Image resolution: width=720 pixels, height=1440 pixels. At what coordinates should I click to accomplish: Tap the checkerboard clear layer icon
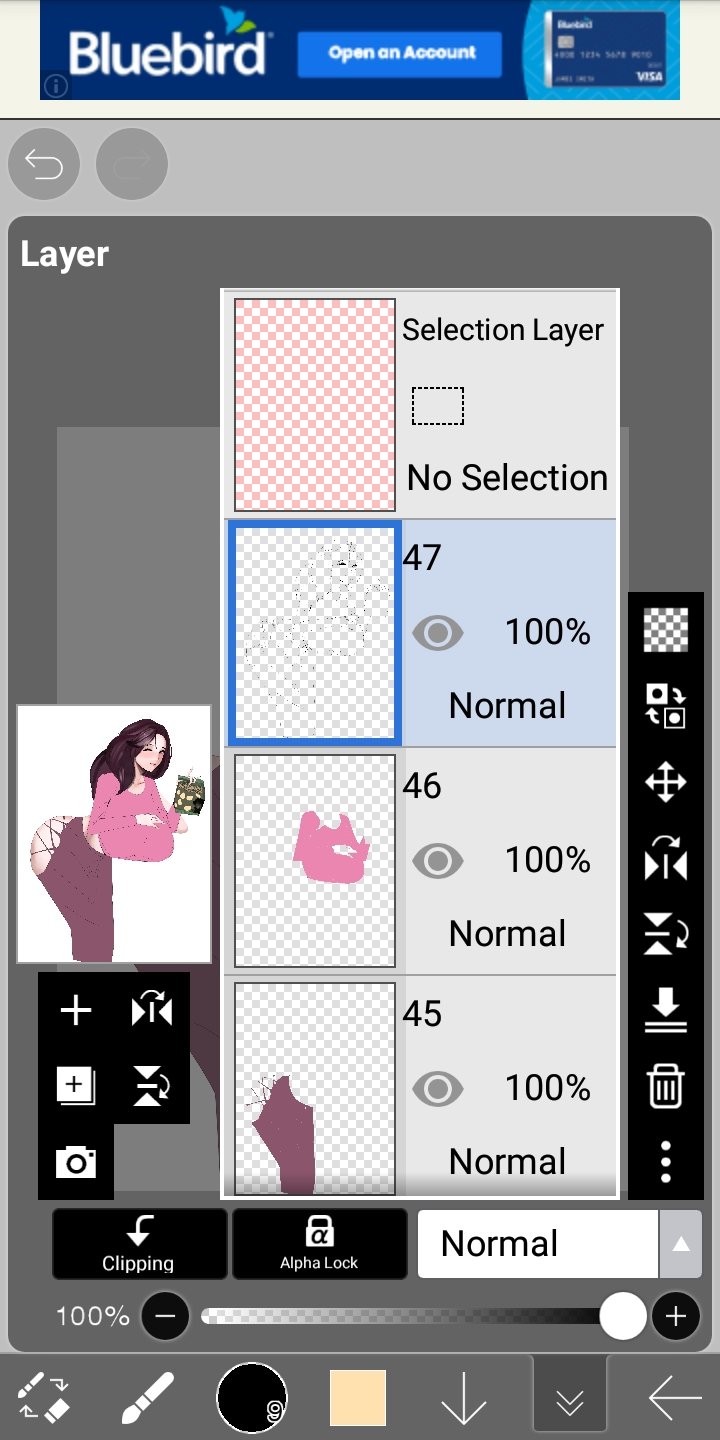[666, 630]
